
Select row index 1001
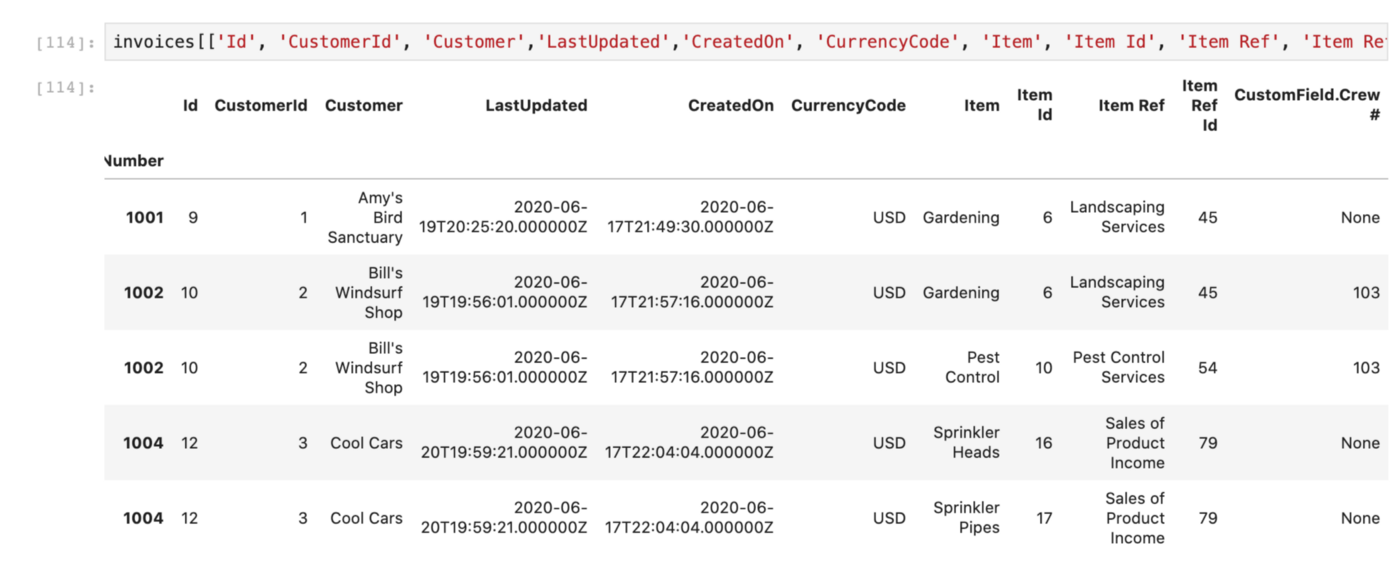point(144,217)
